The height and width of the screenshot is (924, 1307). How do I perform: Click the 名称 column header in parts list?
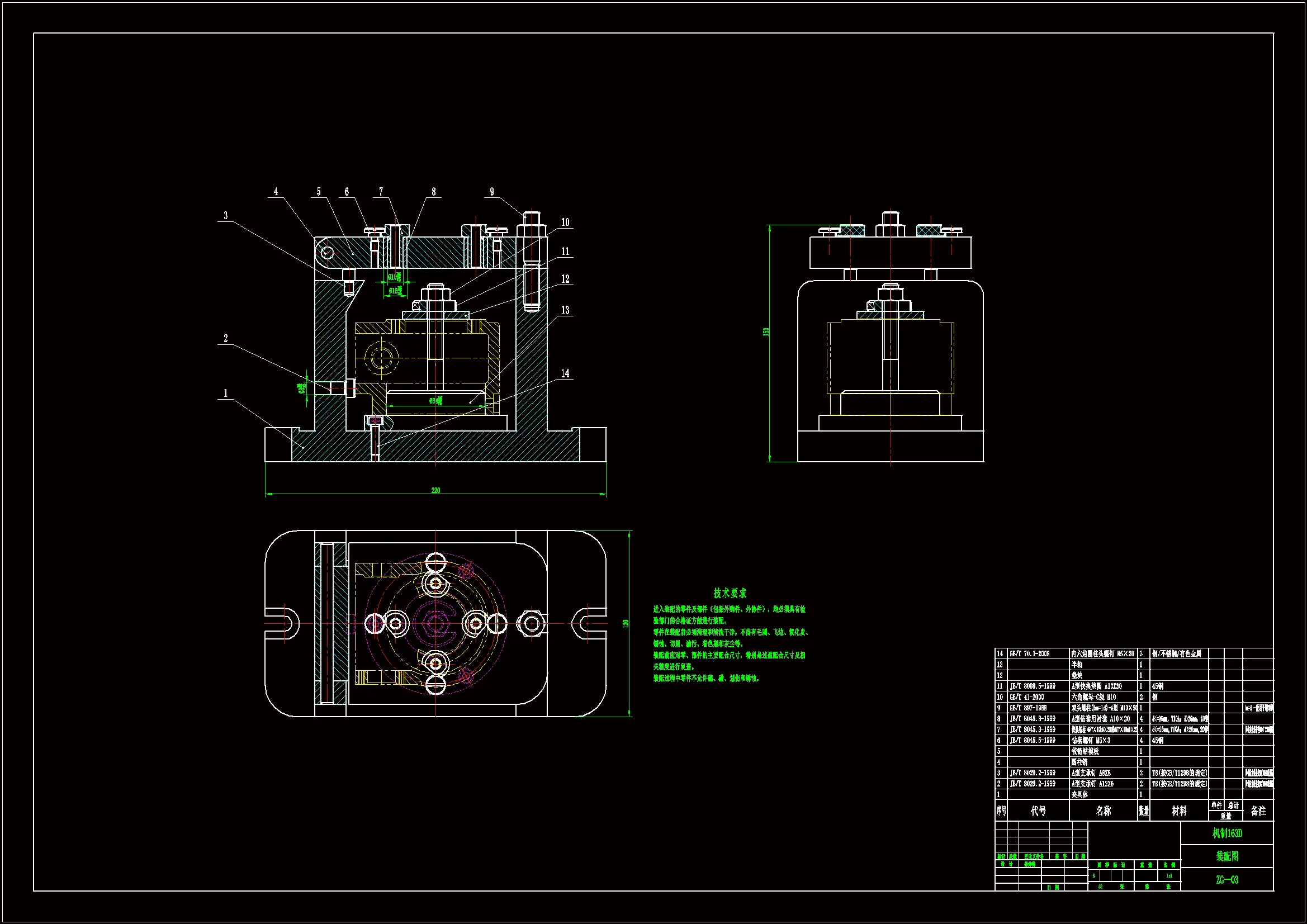pos(1103,811)
